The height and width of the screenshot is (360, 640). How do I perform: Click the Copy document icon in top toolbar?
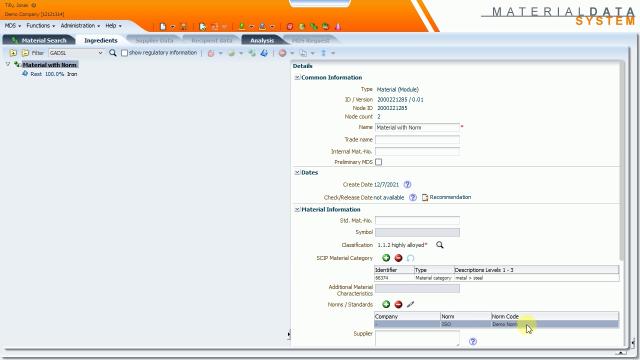202,27
